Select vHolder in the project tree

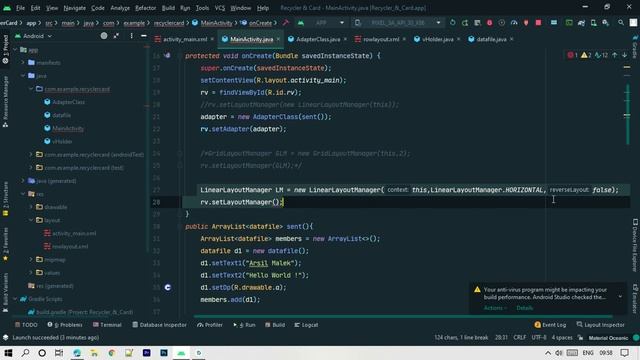pos(58,141)
